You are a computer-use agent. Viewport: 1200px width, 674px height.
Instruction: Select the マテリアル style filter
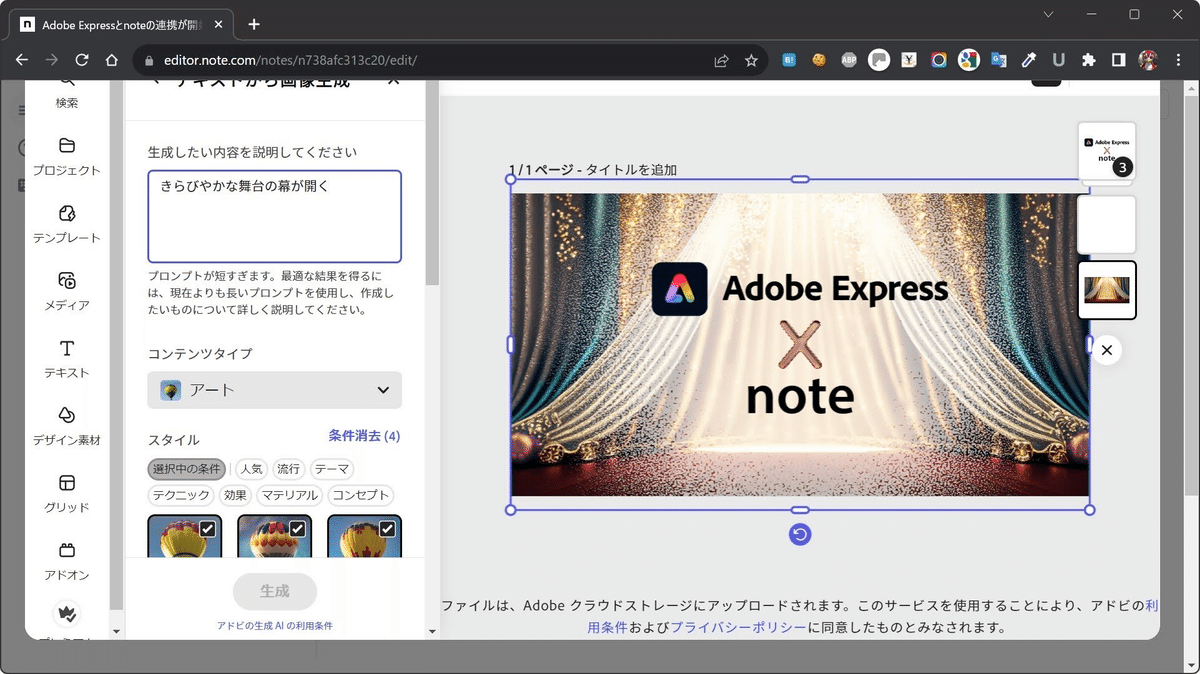[289, 495]
